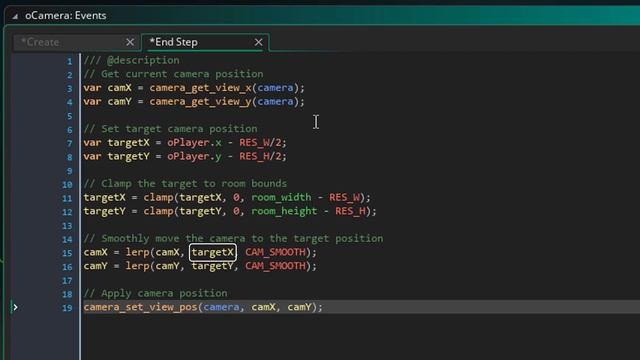Click RES_H at end of line 12
The image size is (640, 360).
[x=351, y=211]
